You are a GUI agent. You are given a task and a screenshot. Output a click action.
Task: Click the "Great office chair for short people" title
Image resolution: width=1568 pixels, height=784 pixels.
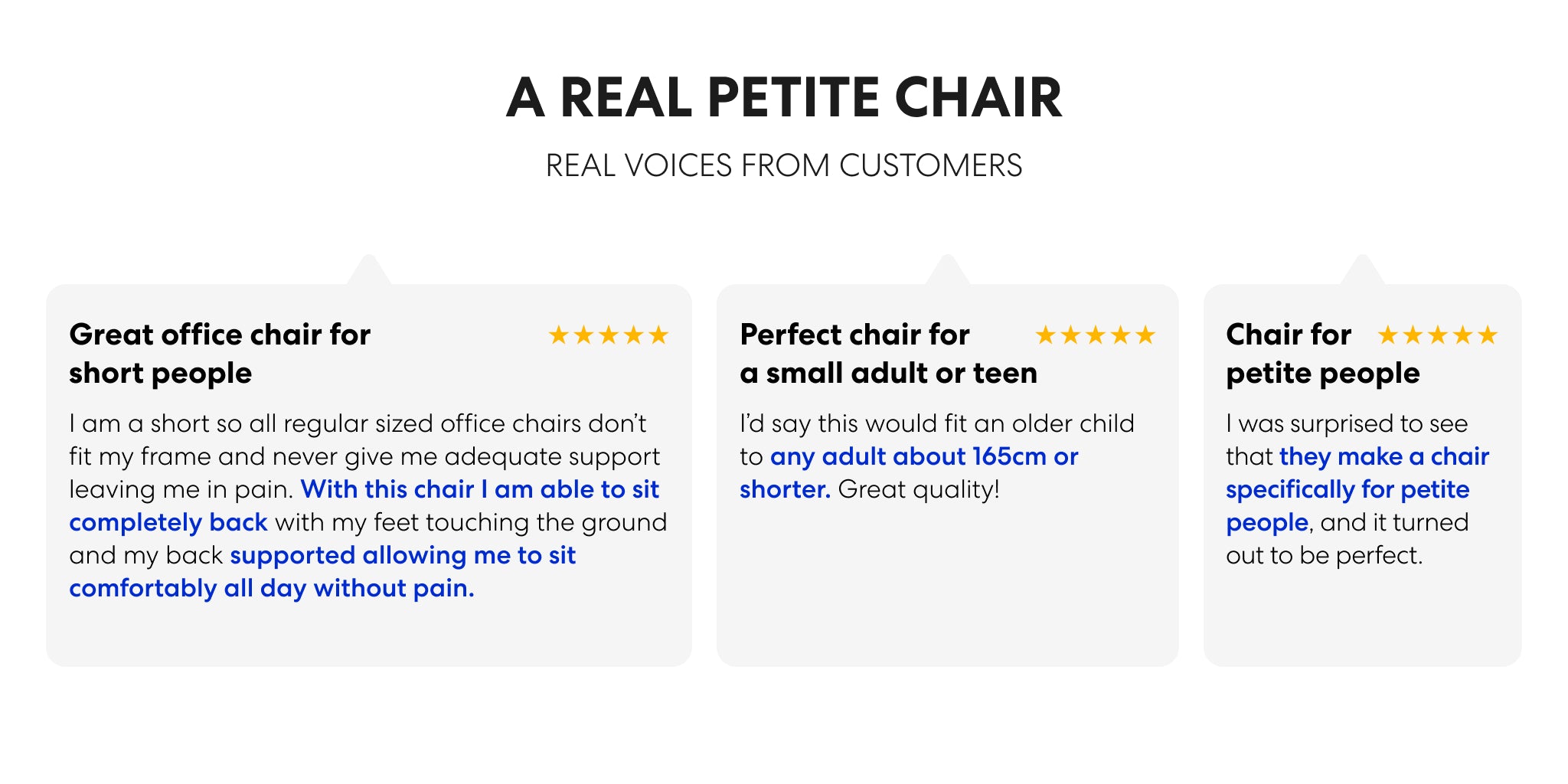point(220,354)
